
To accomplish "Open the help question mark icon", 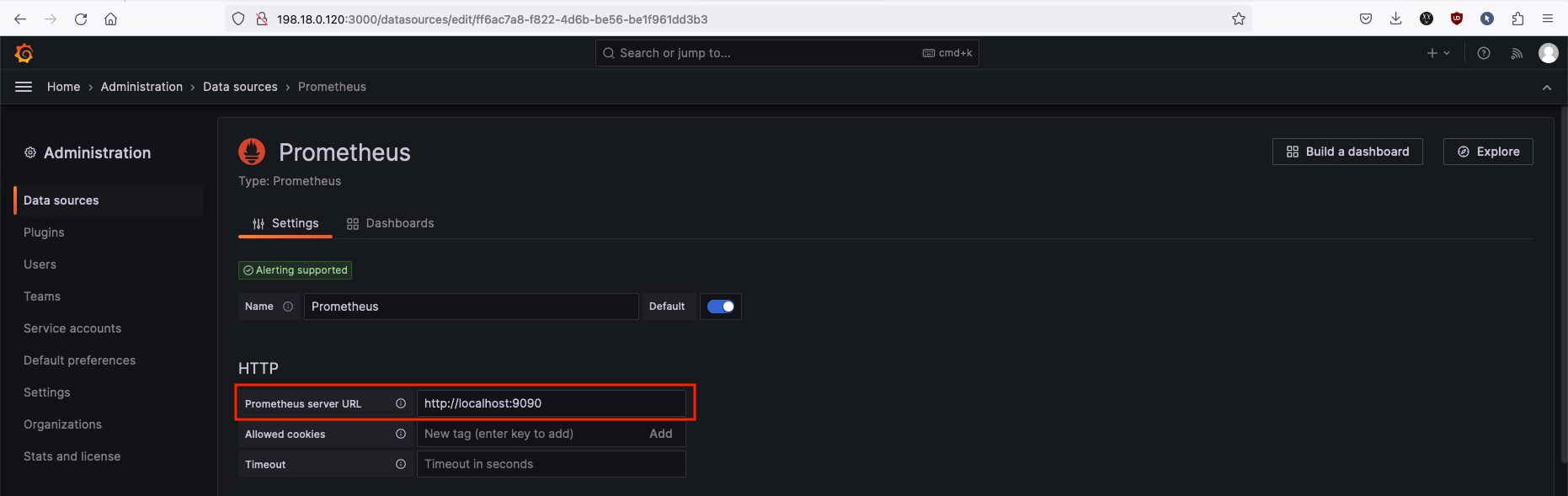I will [x=1484, y=53].
